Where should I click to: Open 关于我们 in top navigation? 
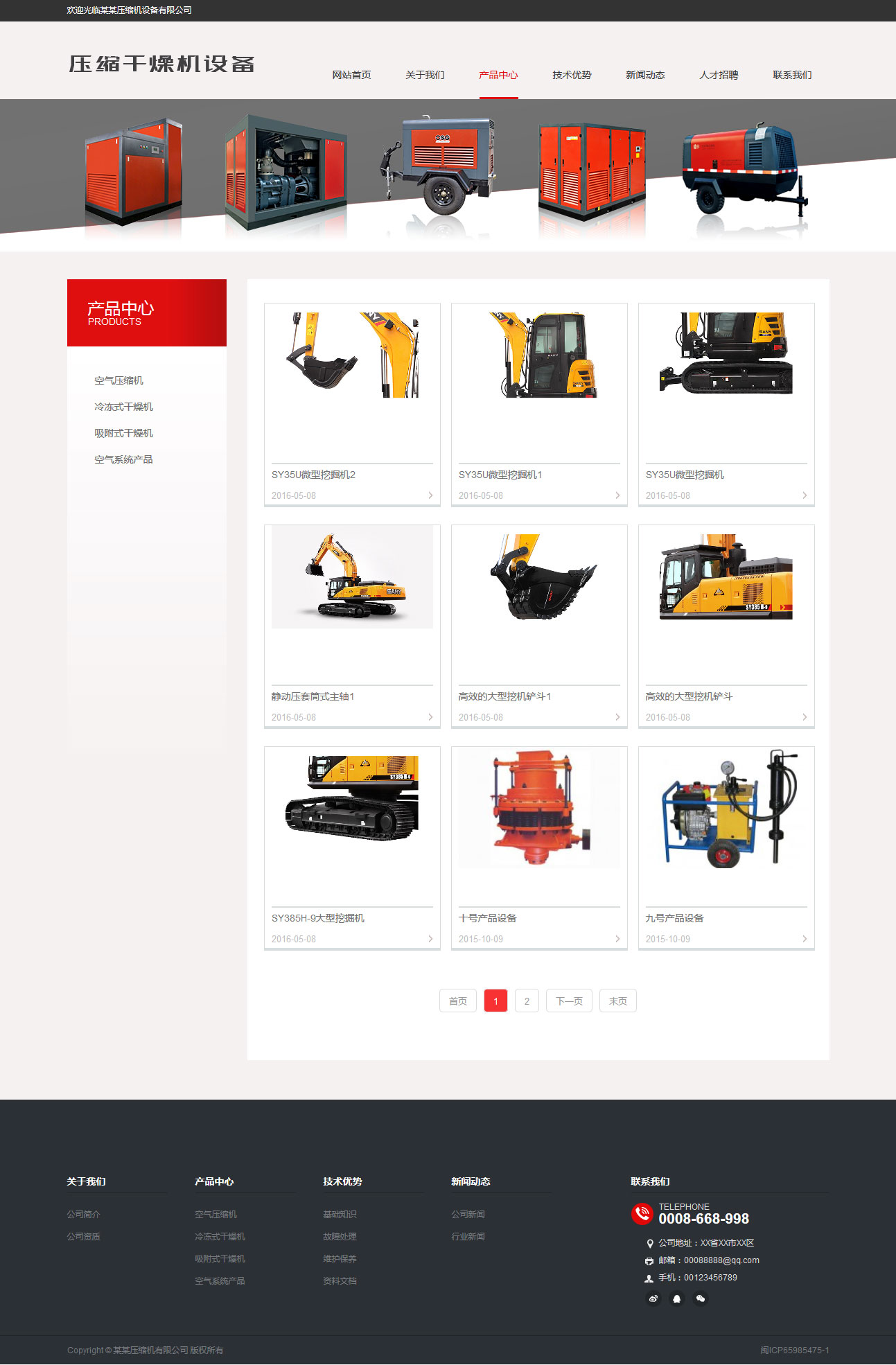(x=425, y=75)
